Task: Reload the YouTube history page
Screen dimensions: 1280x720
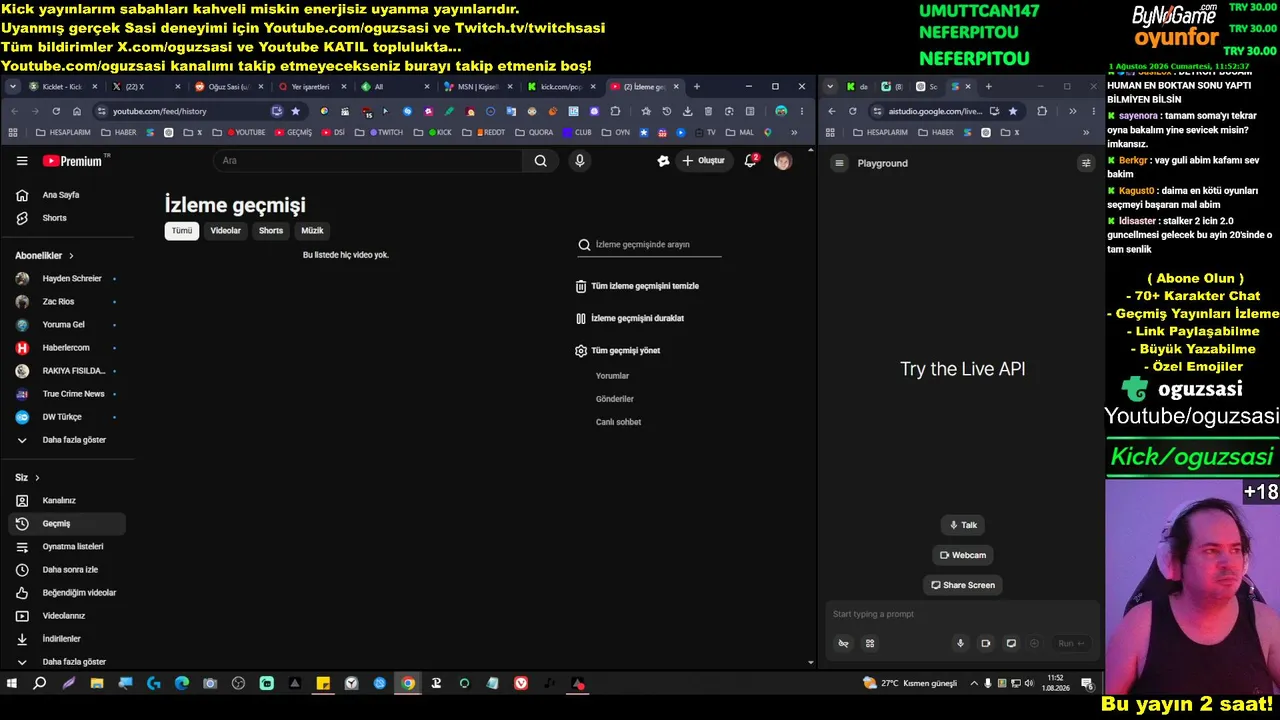Action: 56,111
